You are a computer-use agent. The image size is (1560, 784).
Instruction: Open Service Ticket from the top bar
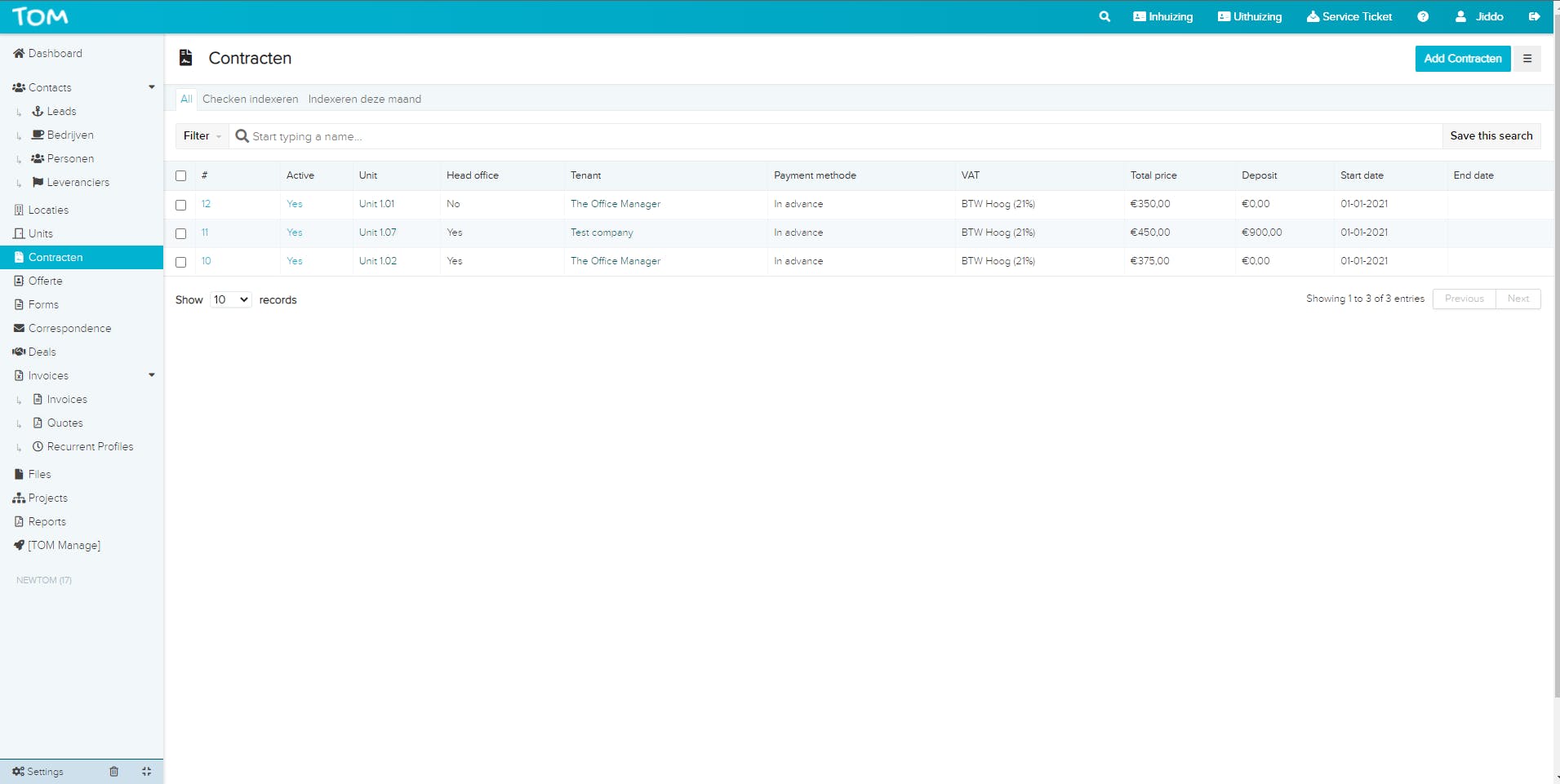(1349, 16)
